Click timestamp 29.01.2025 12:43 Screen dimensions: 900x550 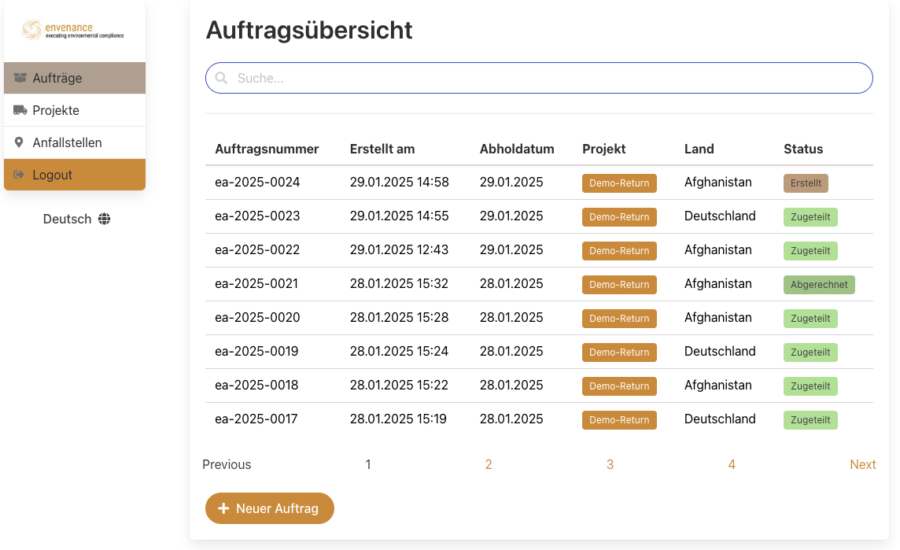(399, 250)
